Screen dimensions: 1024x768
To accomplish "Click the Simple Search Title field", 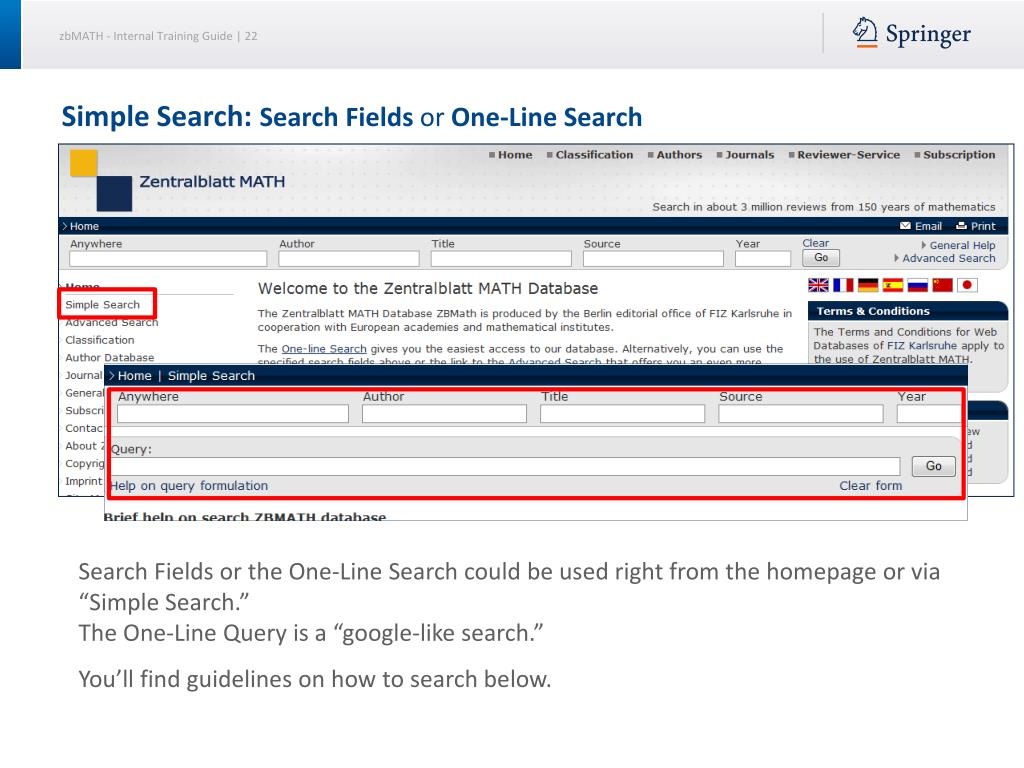I will 622,413.
